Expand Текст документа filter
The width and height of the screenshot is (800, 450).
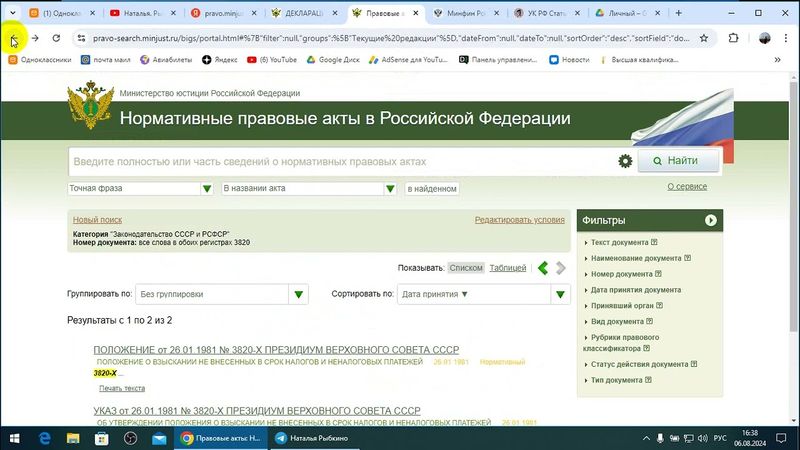(x=619, y=242)
